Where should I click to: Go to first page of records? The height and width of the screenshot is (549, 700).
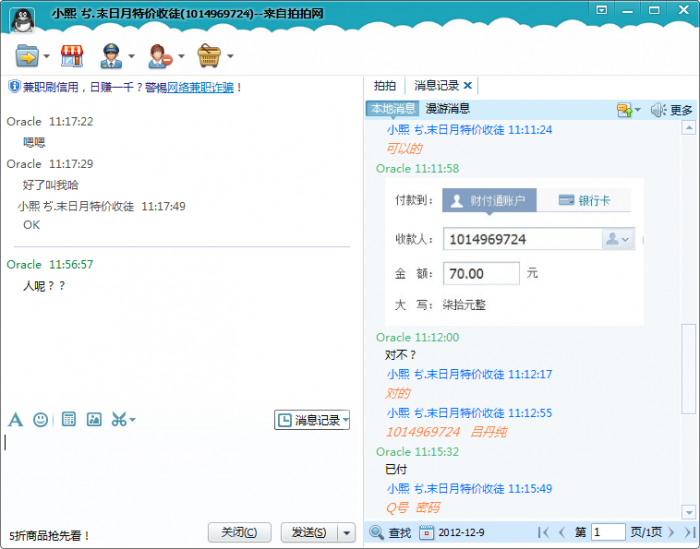[544, 532]
